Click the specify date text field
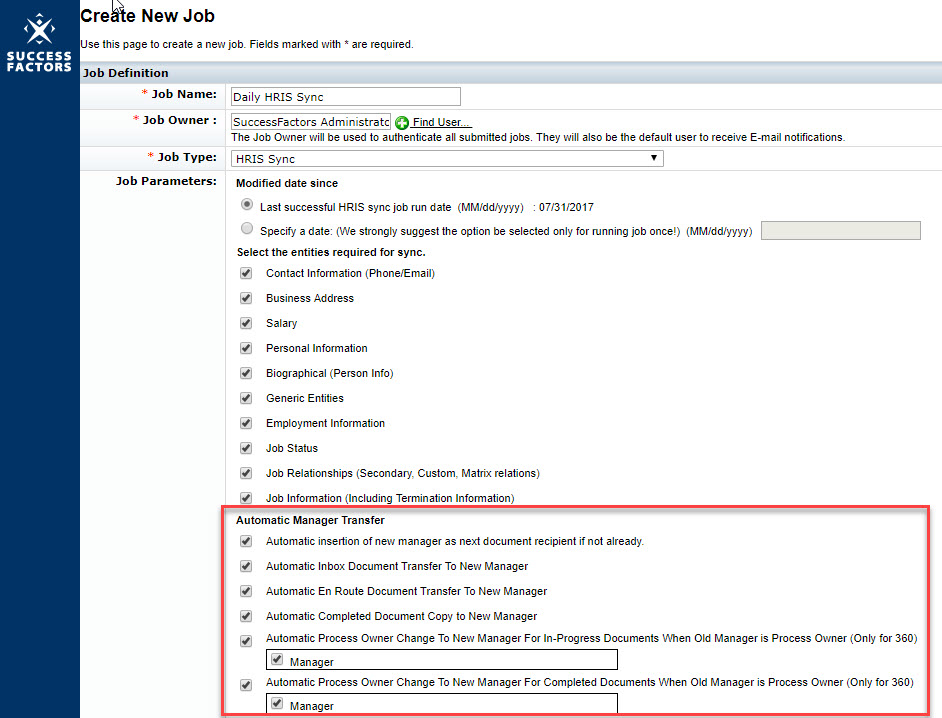This screenshot has height=718, width=942. coord(840,230)
